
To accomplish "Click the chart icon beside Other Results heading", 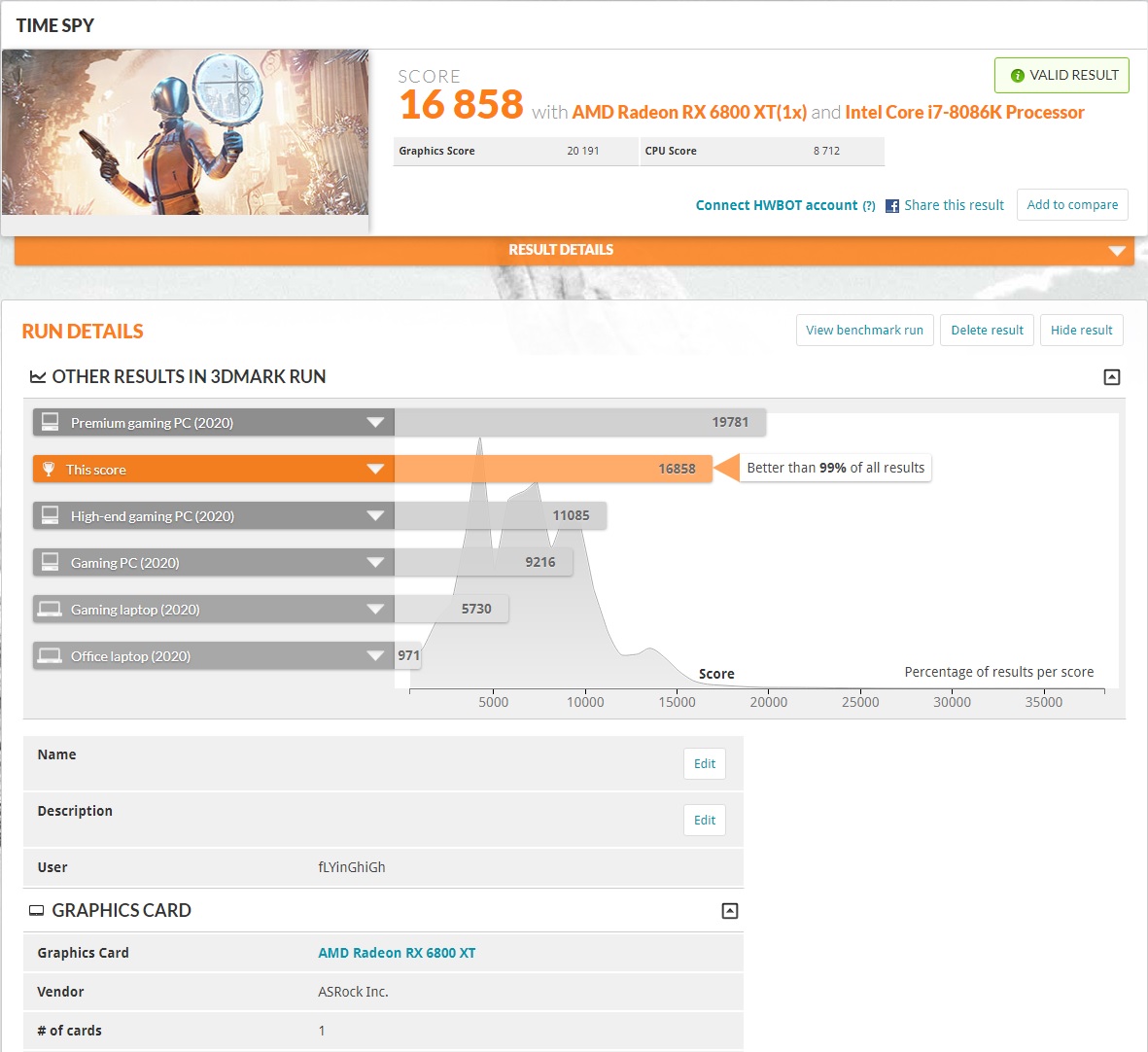I will [x=37, y=377].
